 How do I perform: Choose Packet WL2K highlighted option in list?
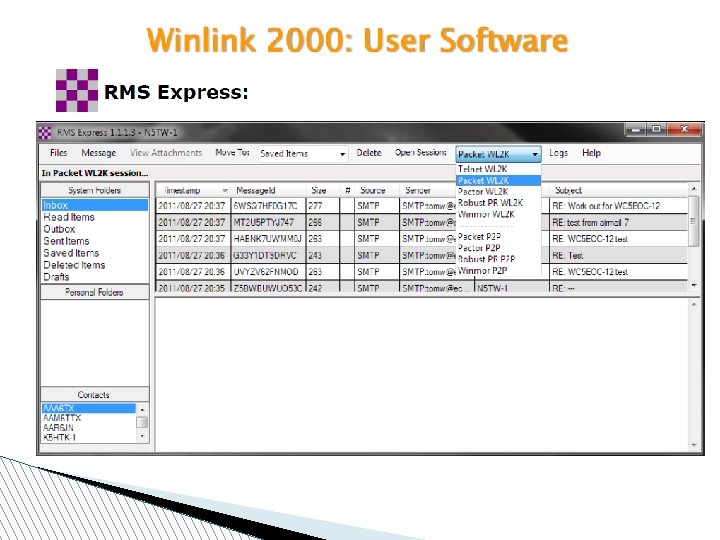498,180
